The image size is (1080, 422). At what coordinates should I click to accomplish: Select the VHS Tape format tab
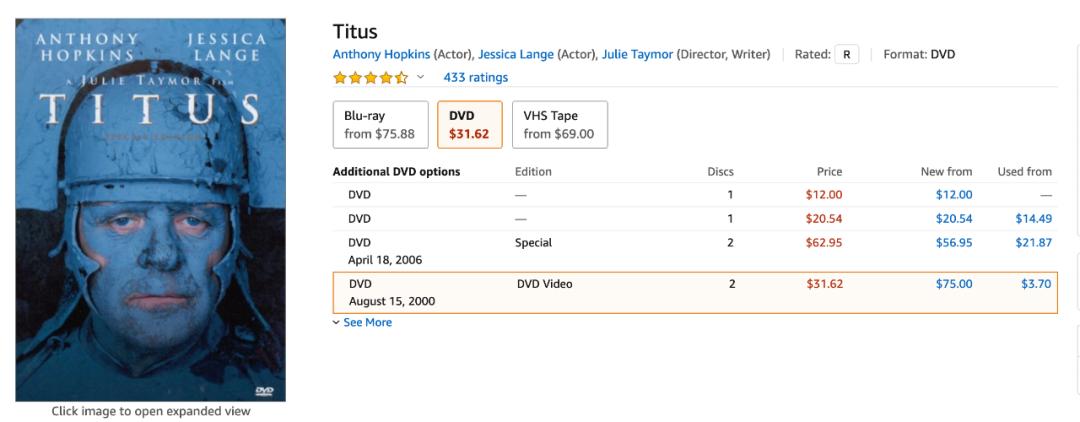(558, 125)
